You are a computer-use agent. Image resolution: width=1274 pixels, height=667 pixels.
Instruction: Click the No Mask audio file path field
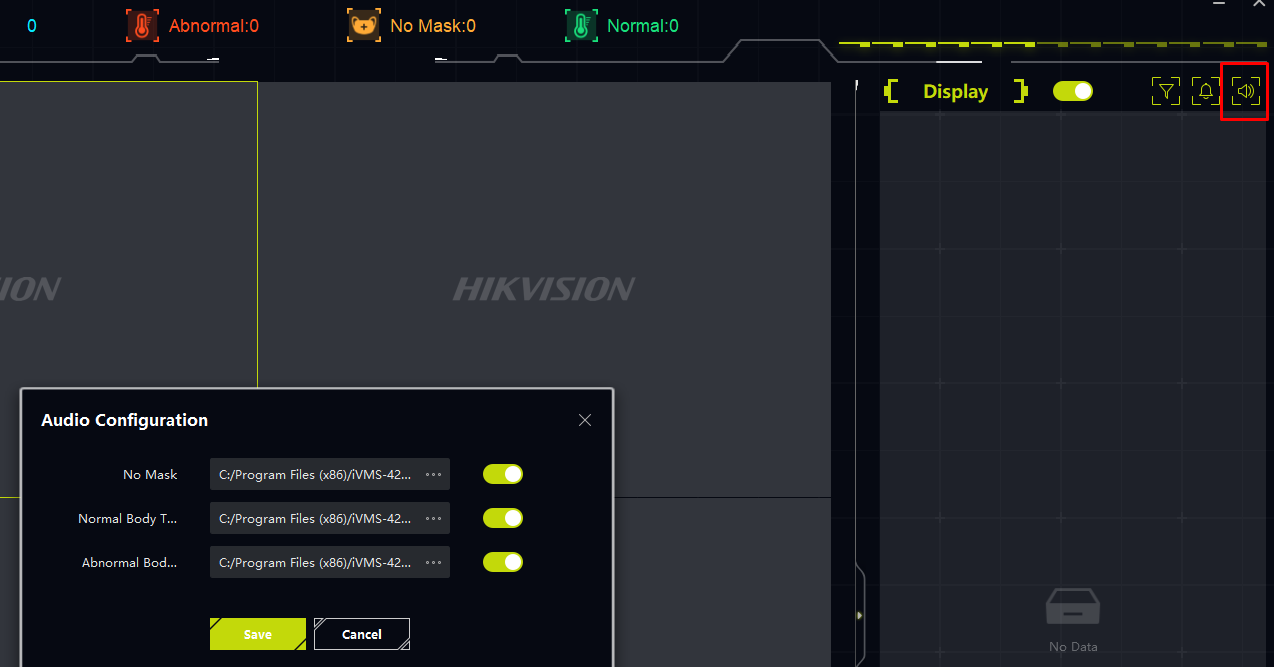click(330, 474)
